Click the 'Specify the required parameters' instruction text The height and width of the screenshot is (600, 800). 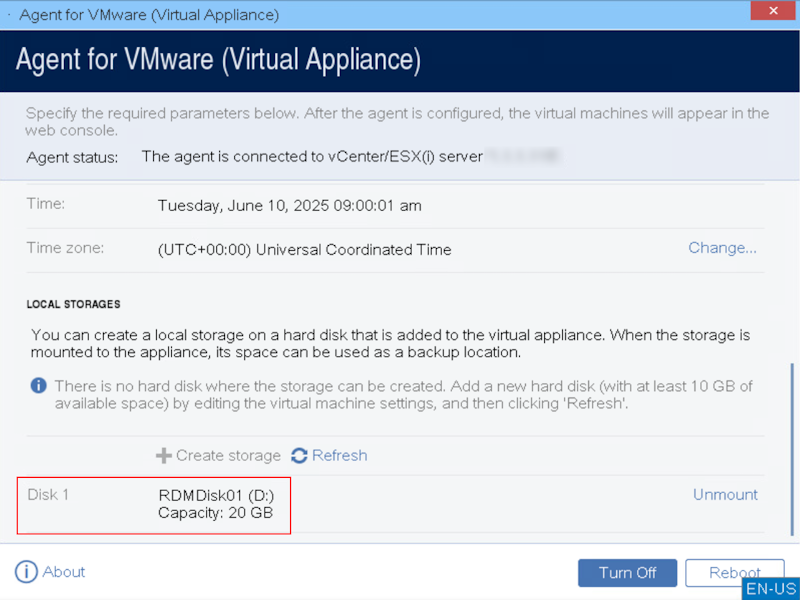click(x=397, y=121)
